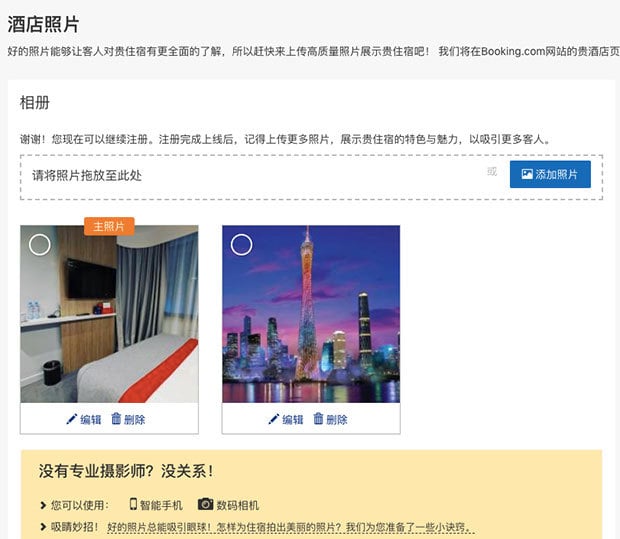Click the pencil icon under Canton Tower photo

274,419
